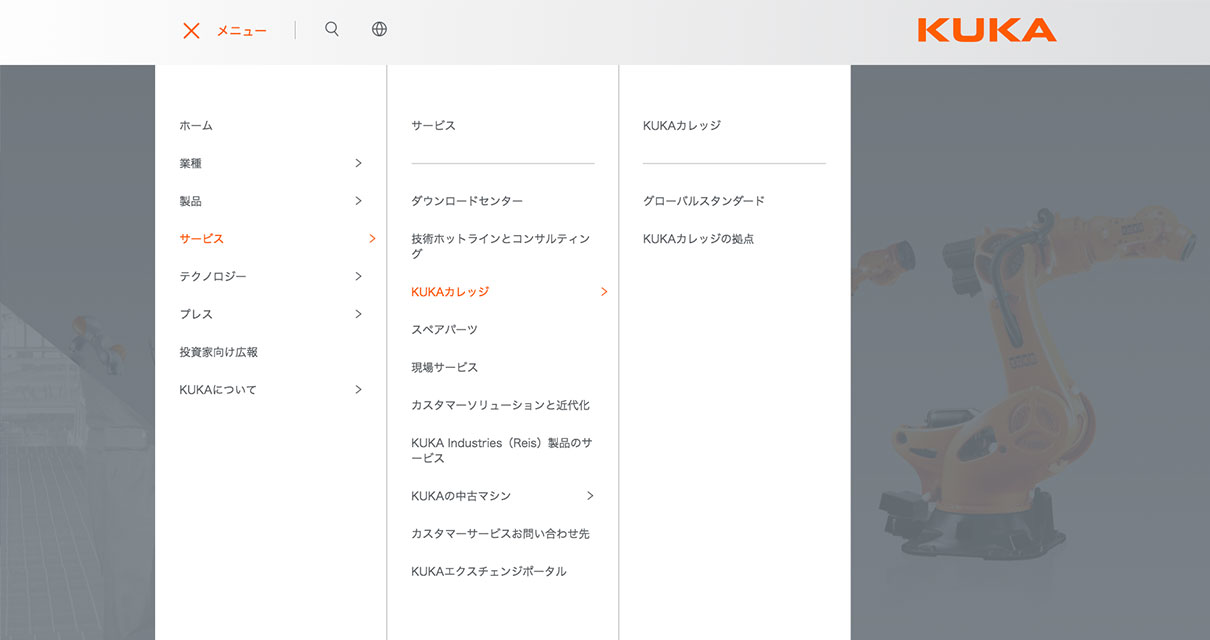
Task: Click the KUKA logo
Action: [986, 30]
